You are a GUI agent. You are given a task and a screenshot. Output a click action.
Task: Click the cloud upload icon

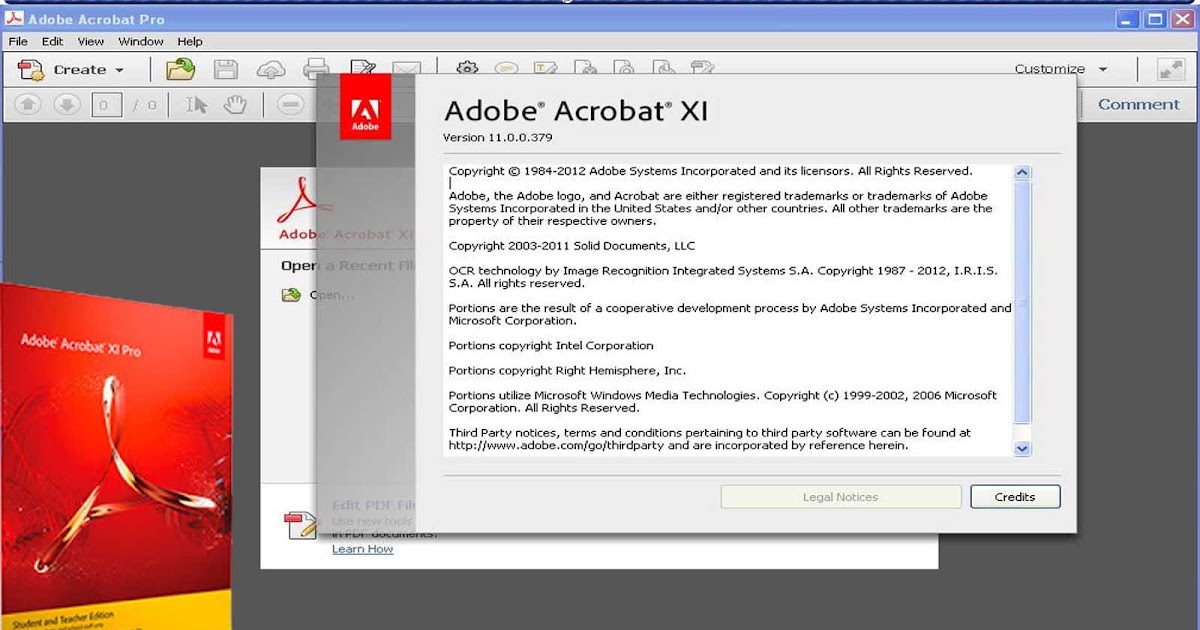pyautogui.click(x=271, y=69)
